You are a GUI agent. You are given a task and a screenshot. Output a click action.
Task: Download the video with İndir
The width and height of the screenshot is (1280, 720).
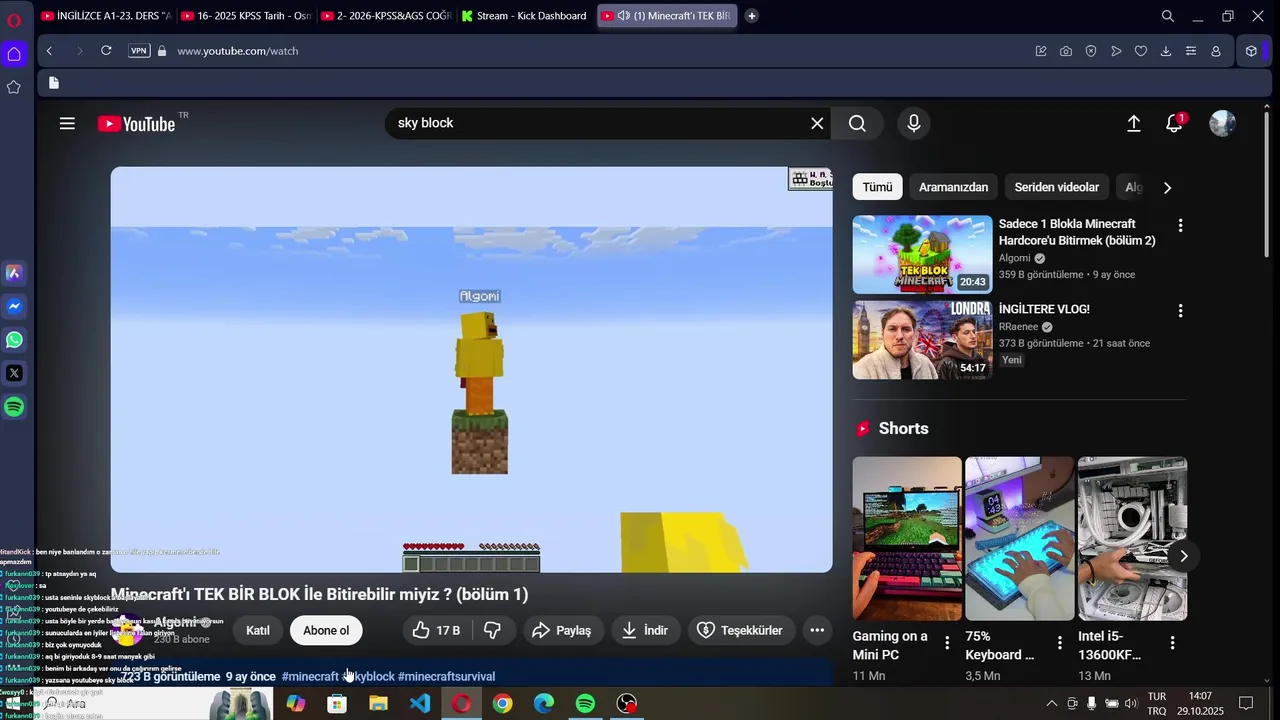tap(645, 630)
